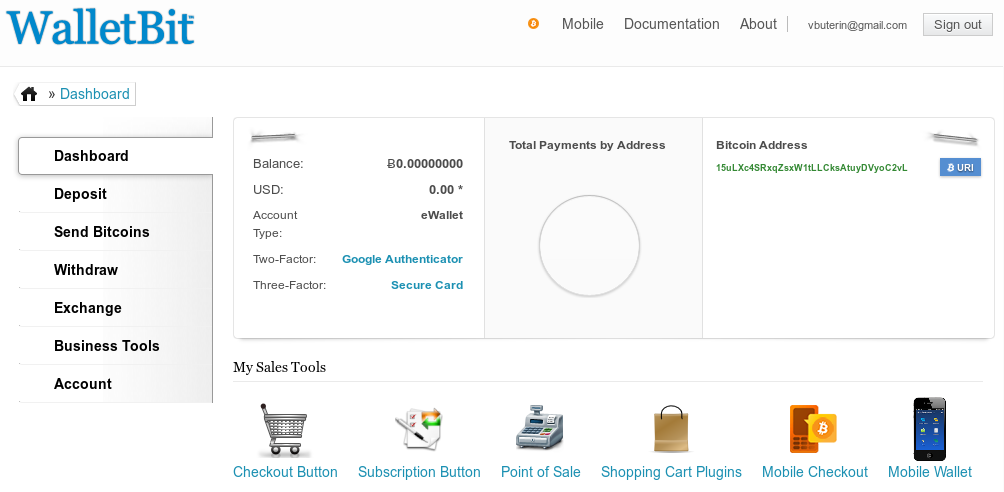Click the orange Bitcoin icon in header
1004x492 pixels.
coord(533,24)
